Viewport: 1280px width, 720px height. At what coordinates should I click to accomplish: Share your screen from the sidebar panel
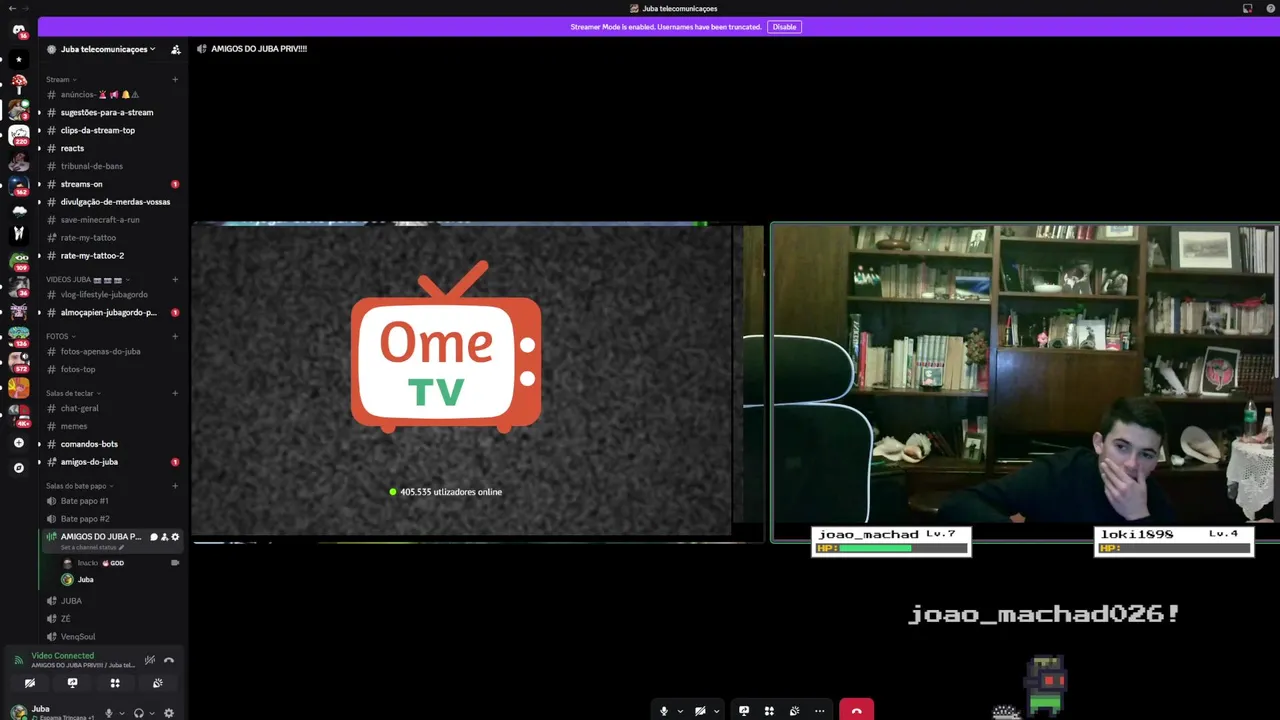pyautogui.click(x=72, y=683)
